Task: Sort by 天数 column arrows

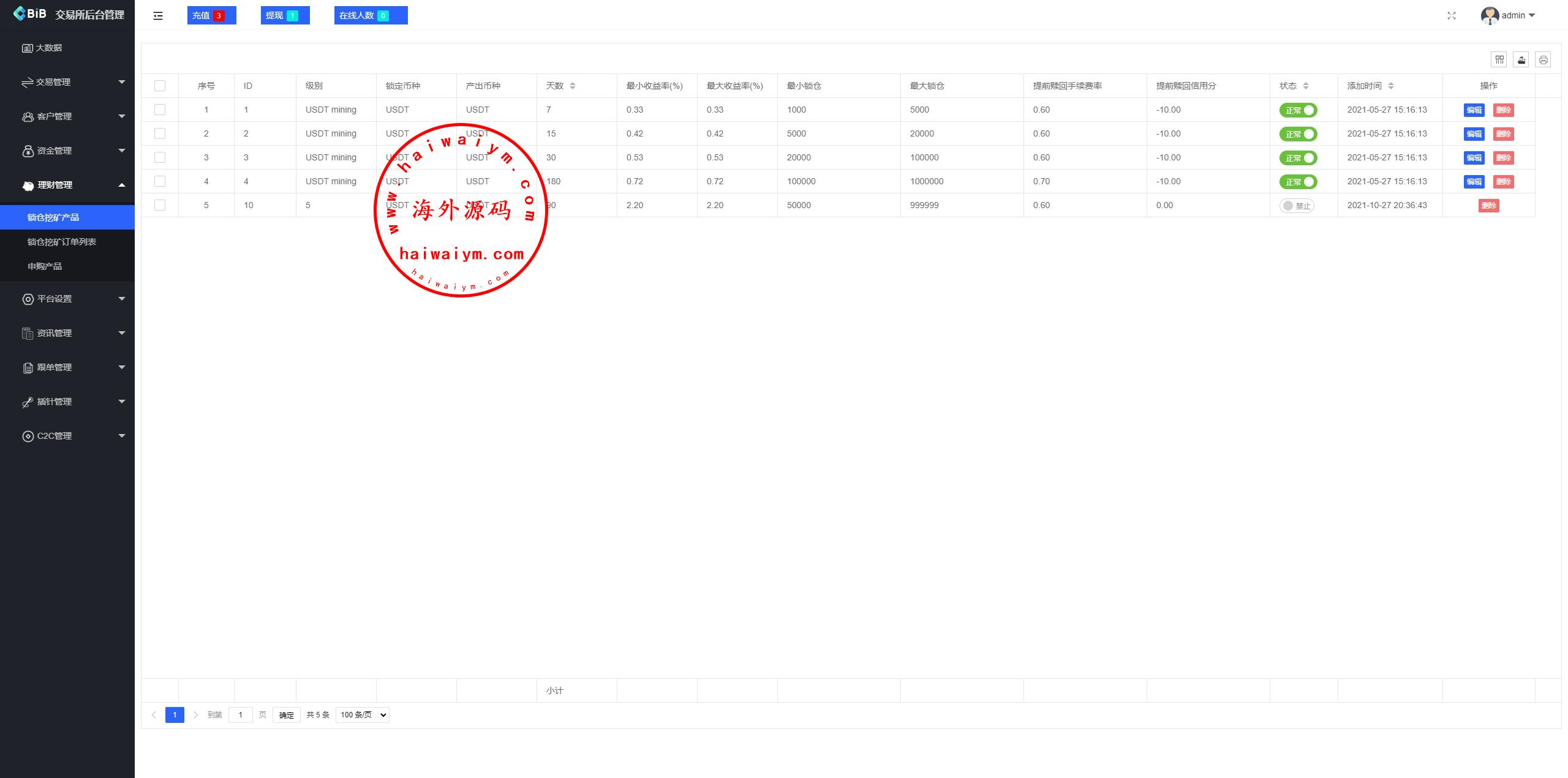Action: point(572,86)
